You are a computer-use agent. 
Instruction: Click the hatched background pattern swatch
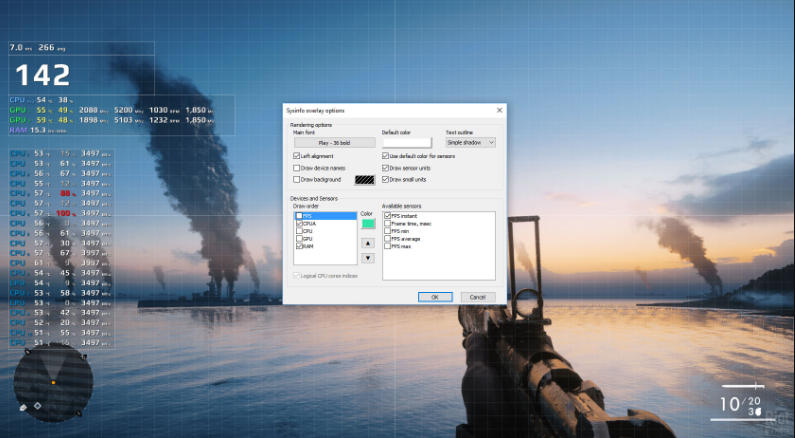click(364, 180)
